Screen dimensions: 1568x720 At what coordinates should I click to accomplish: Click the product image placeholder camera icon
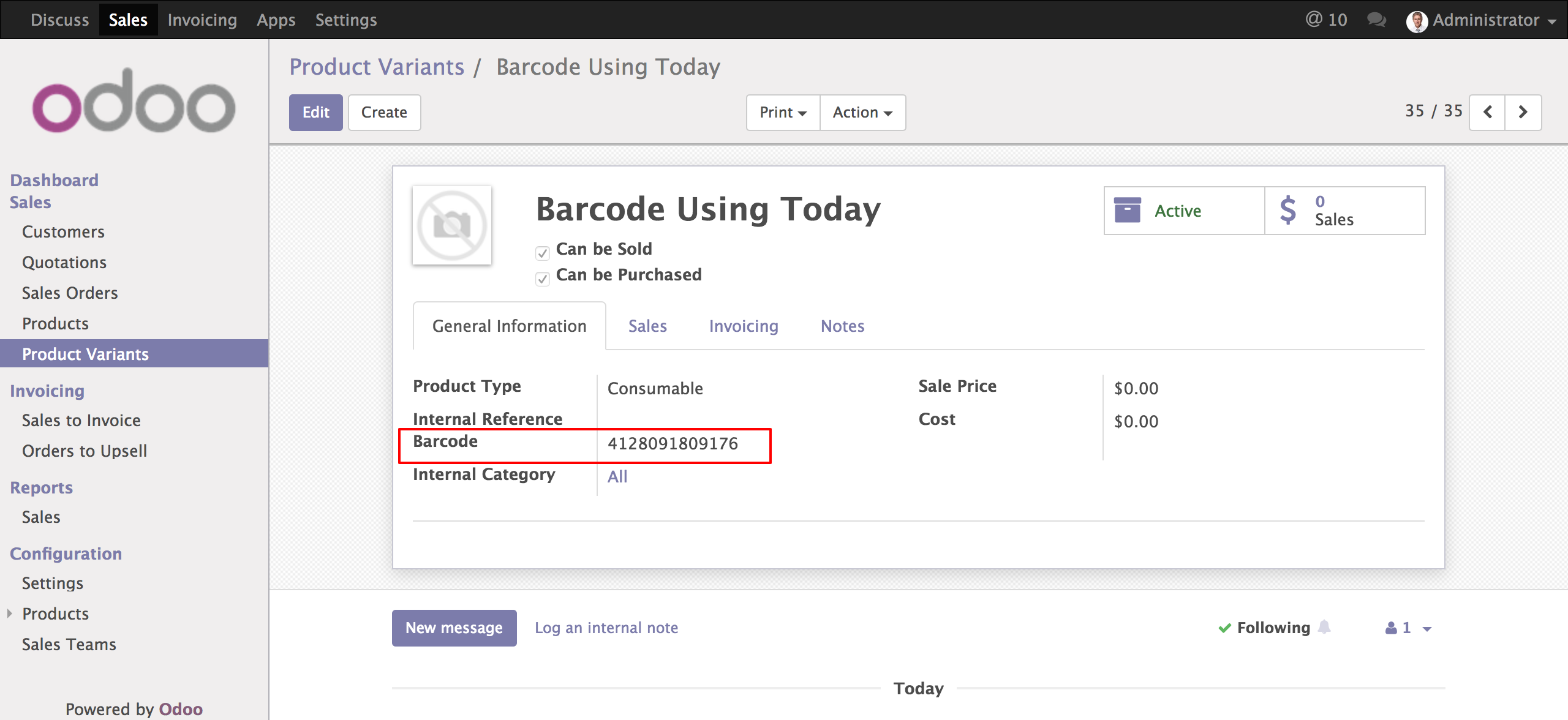point(452,226)
